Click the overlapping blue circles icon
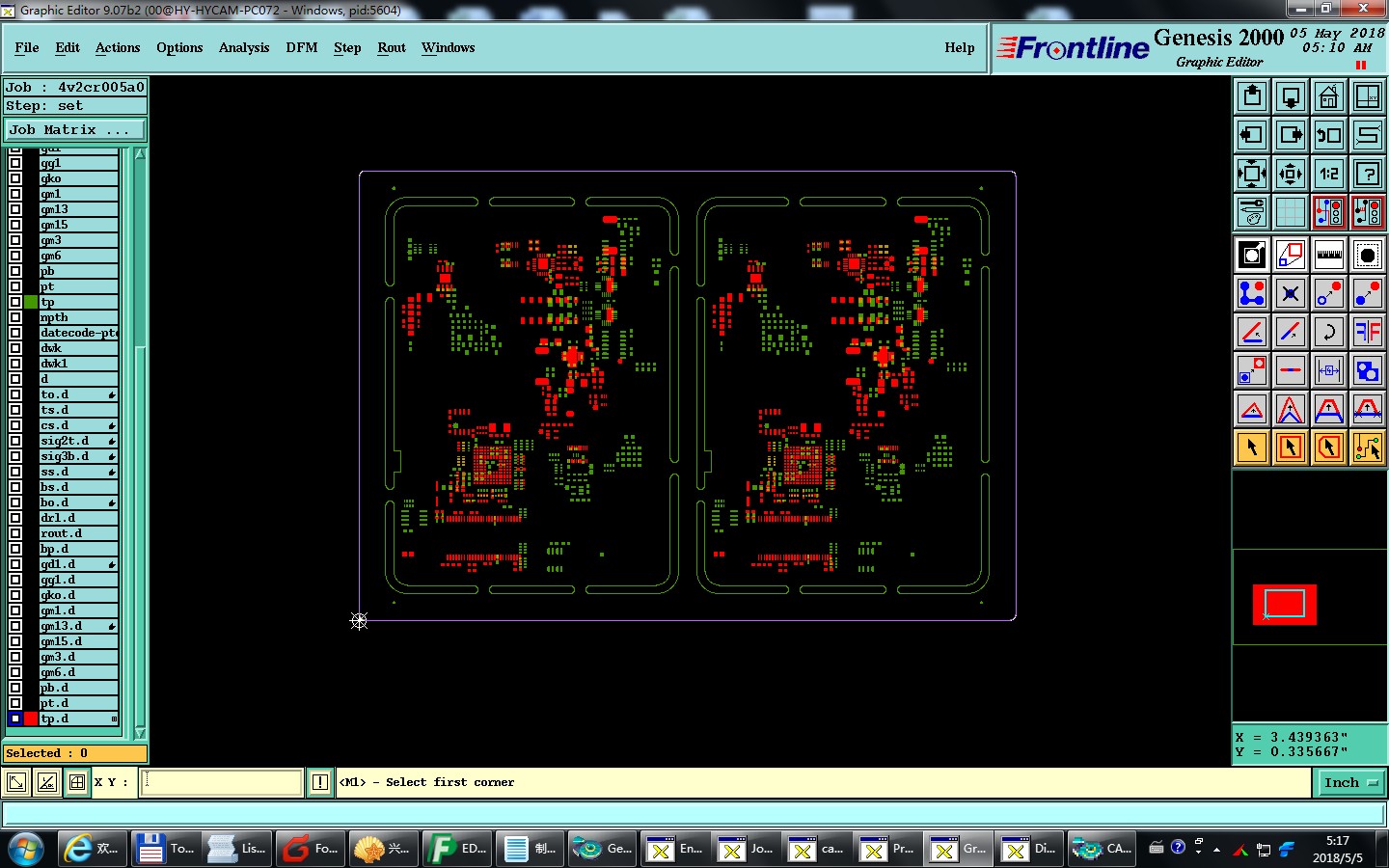This screenshot has width=1389, height=868. click(x=1368, y=370)
